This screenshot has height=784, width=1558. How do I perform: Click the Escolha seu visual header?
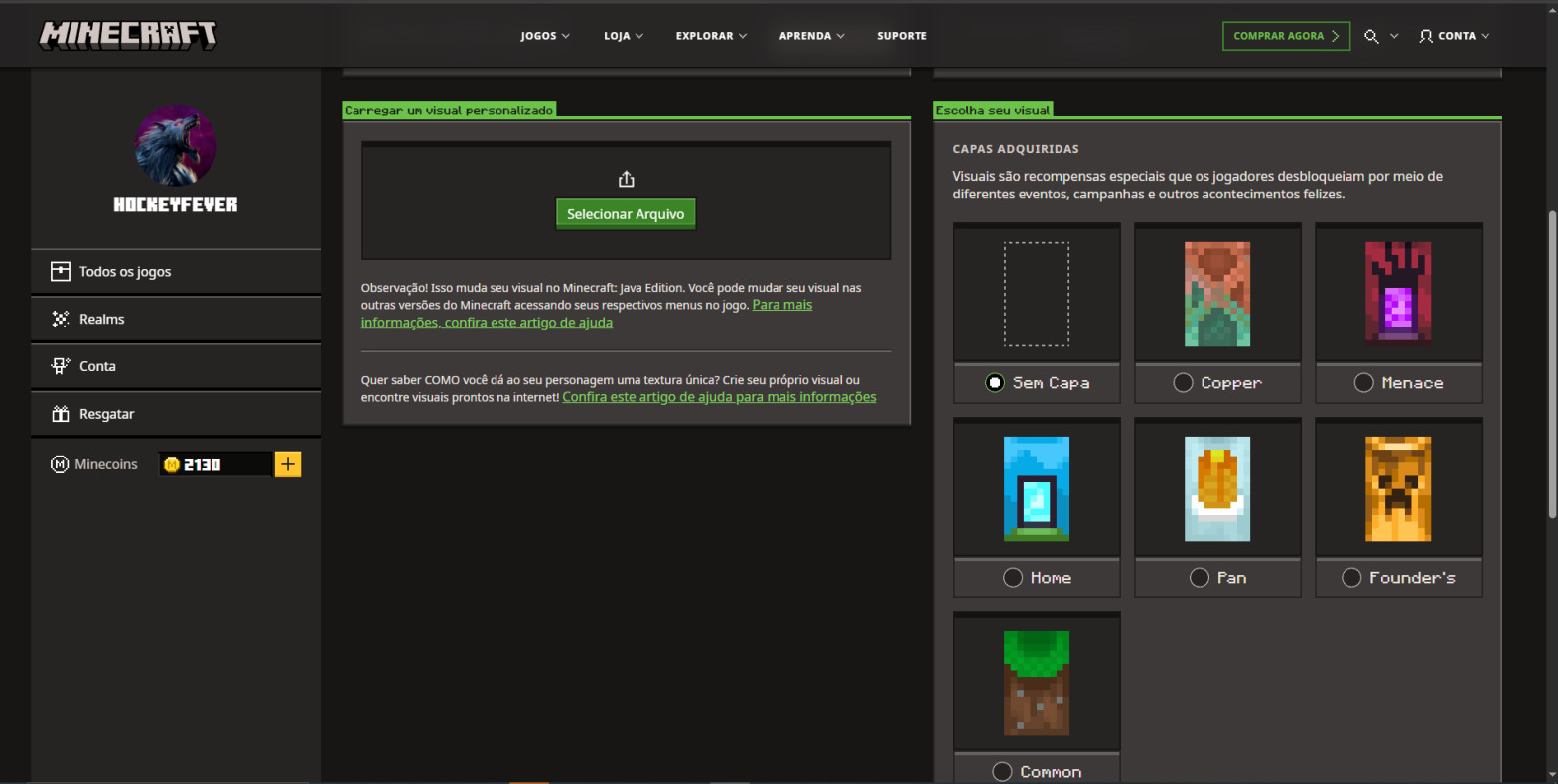993,110
